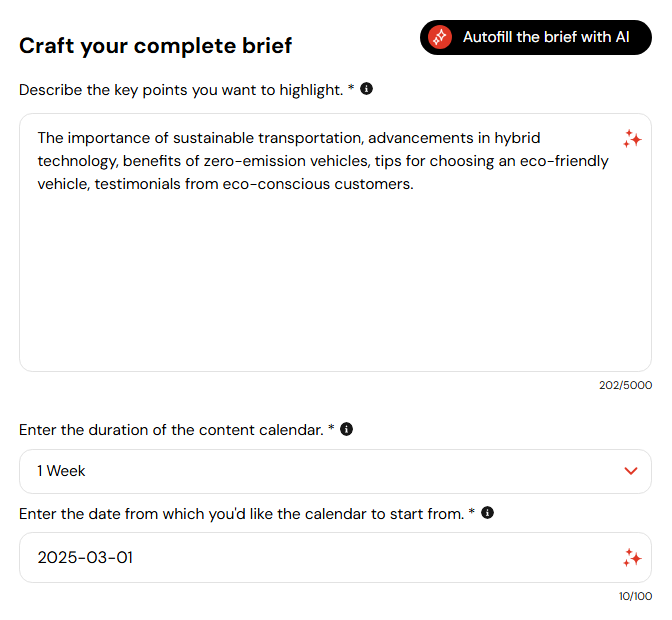672x620 pixels.
Task: Open info icon next to calendar start date
Action: [x=487, y=512]
